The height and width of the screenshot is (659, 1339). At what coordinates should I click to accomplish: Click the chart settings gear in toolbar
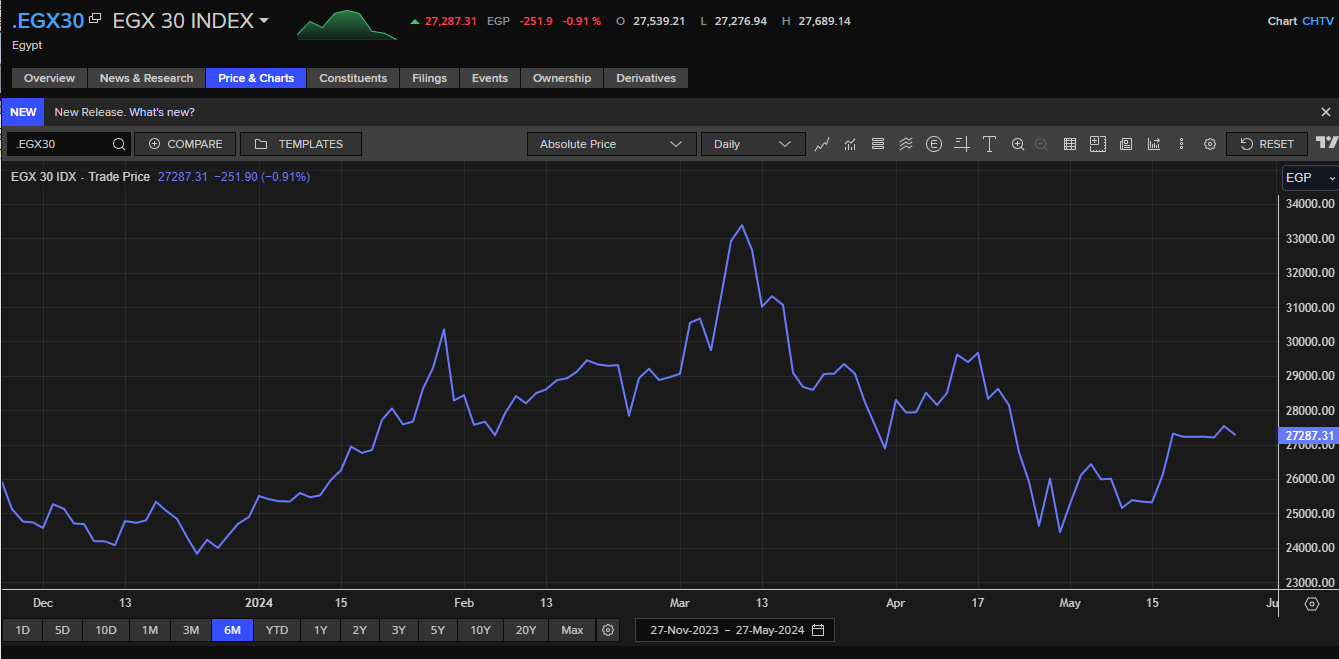point(1209,144)
